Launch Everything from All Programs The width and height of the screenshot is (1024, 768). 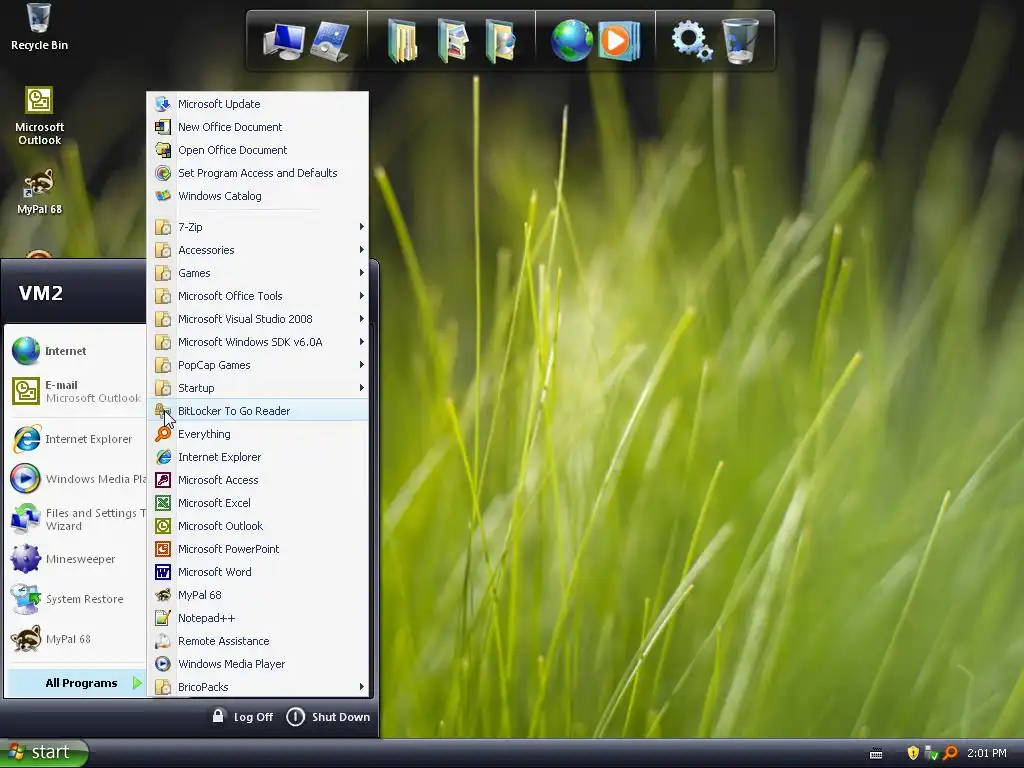259,434
